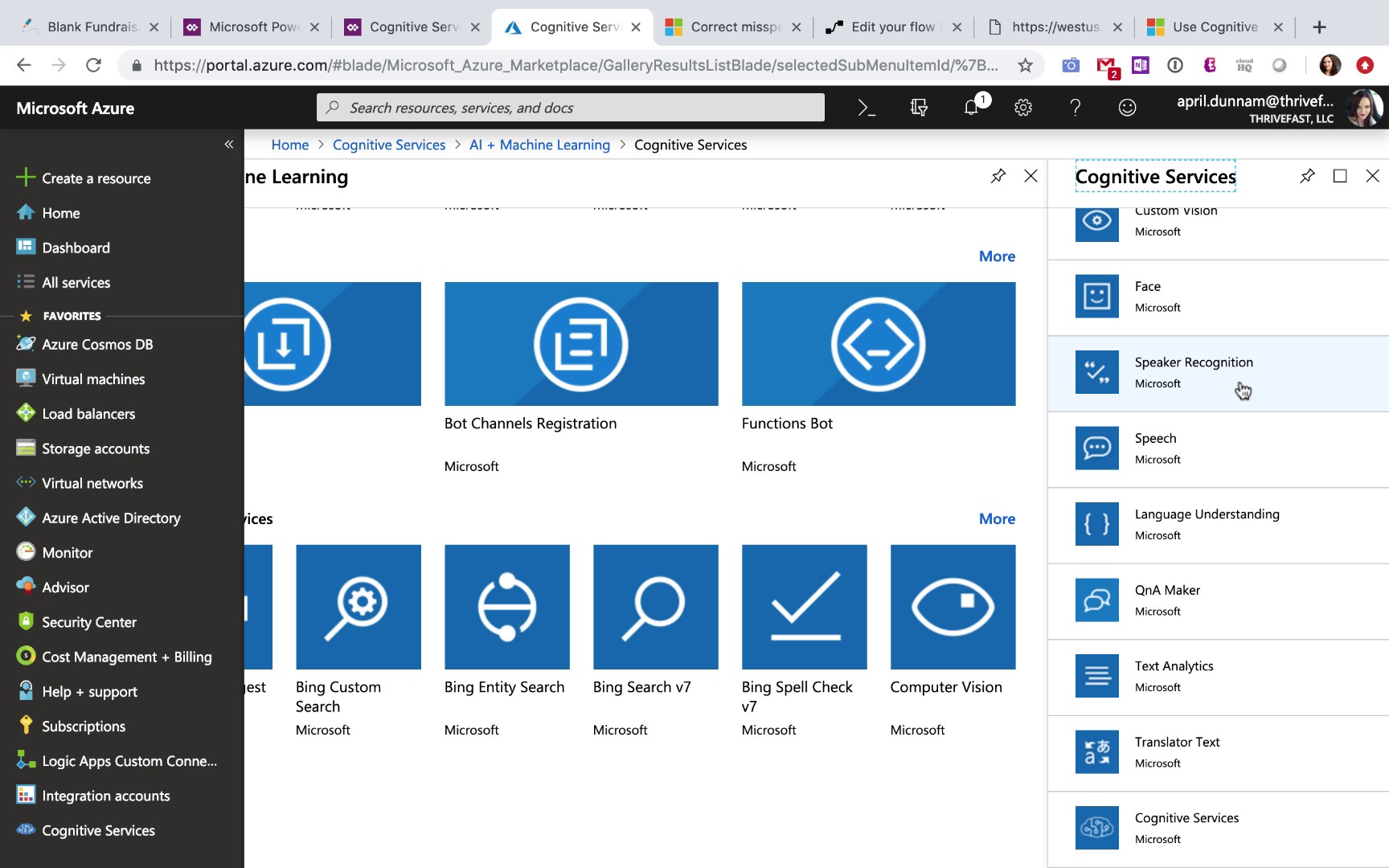Select Speech service in list
This screenshot has height=868, width=1389.
(x=1219, y=448)
